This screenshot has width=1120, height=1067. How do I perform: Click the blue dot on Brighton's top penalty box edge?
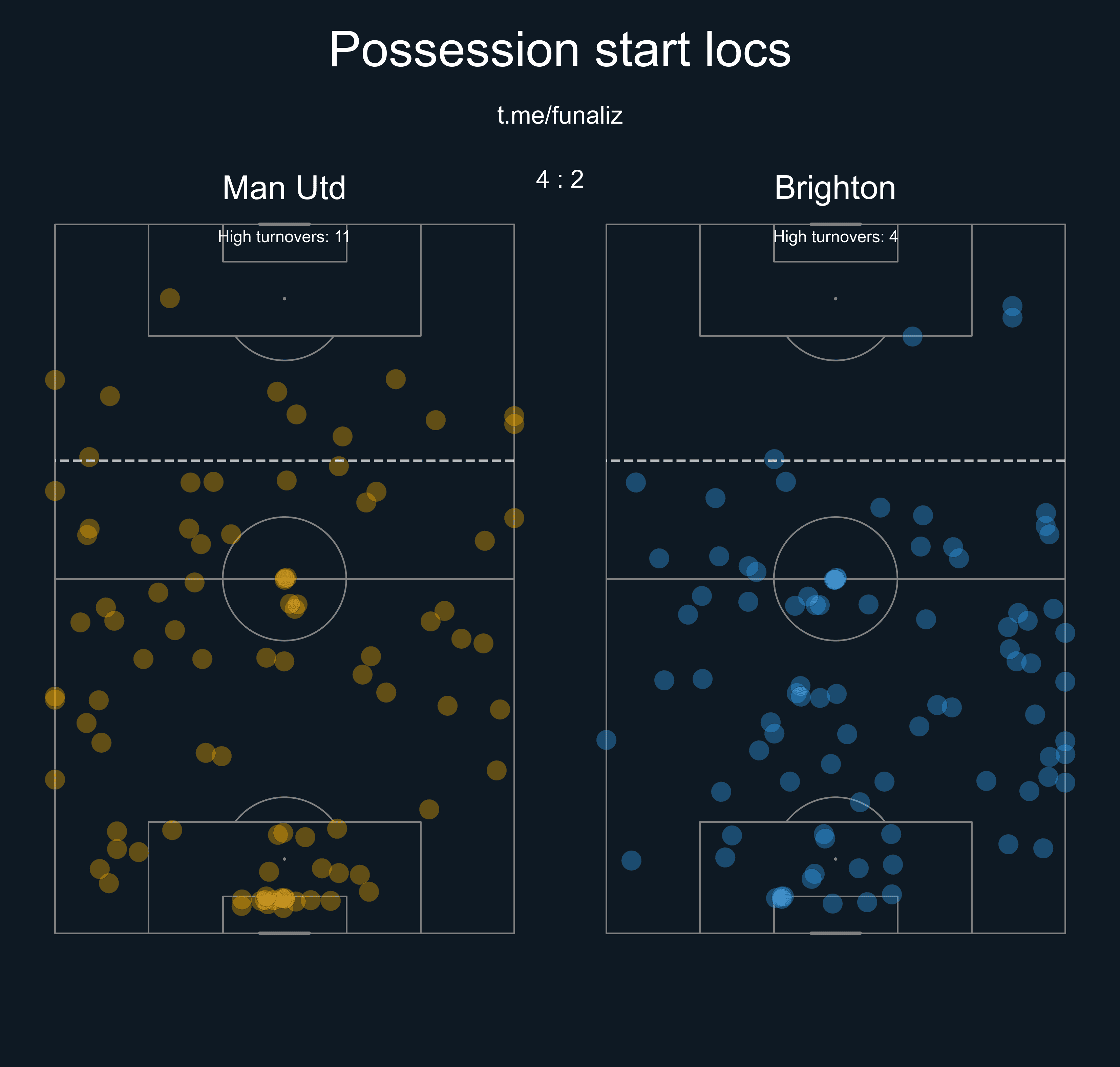coord(912,336)
